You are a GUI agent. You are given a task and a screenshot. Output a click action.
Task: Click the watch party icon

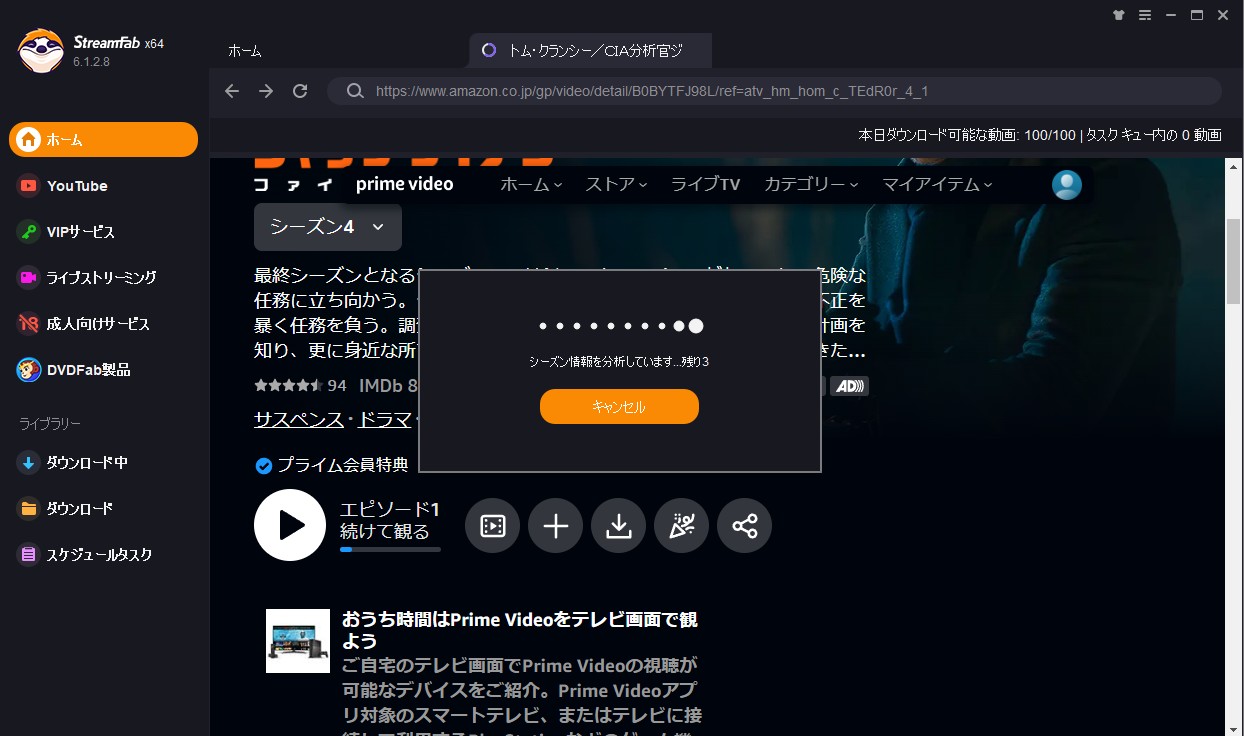[x=682, y=526]
